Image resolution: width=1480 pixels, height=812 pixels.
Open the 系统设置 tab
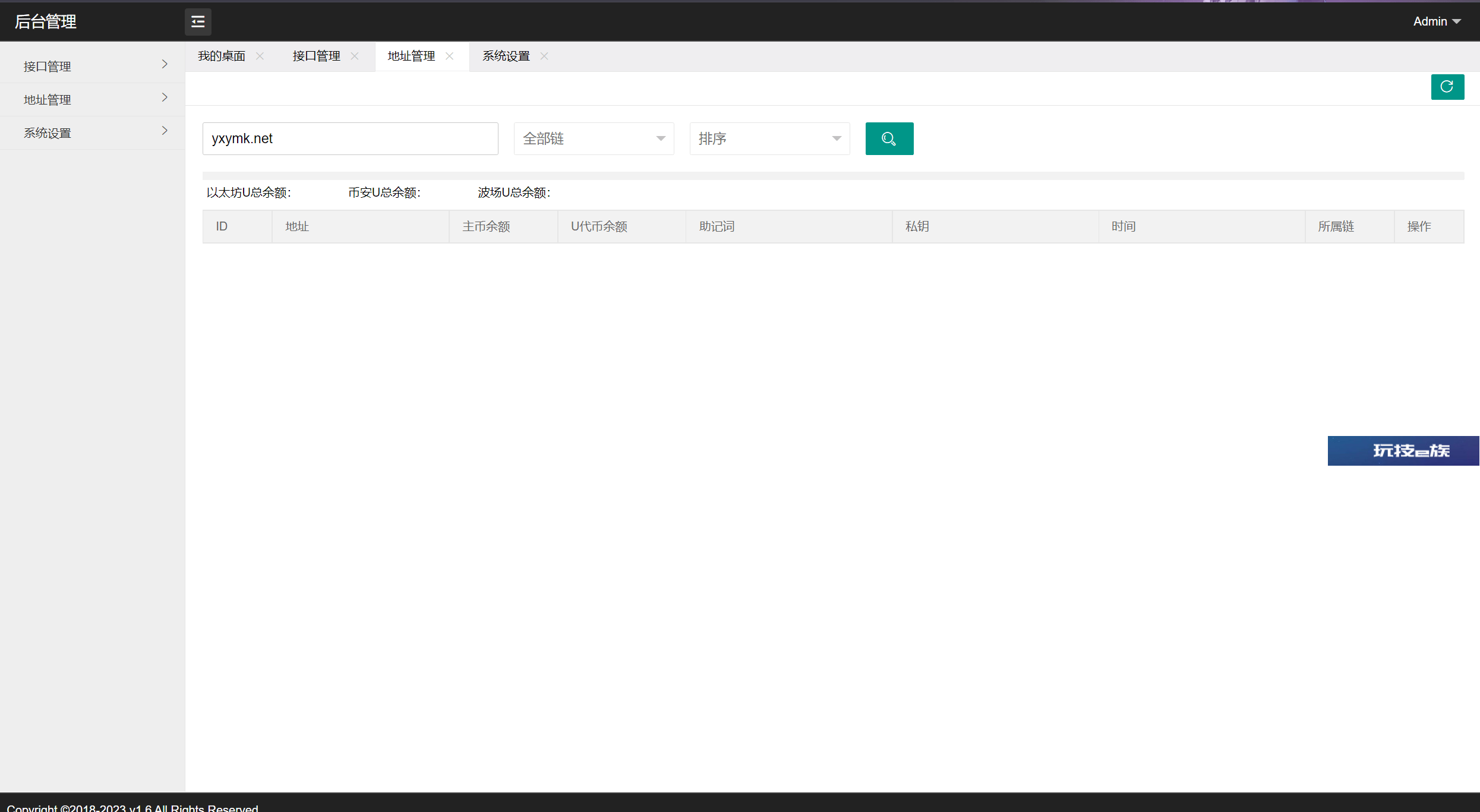click(x=506, y=56)
